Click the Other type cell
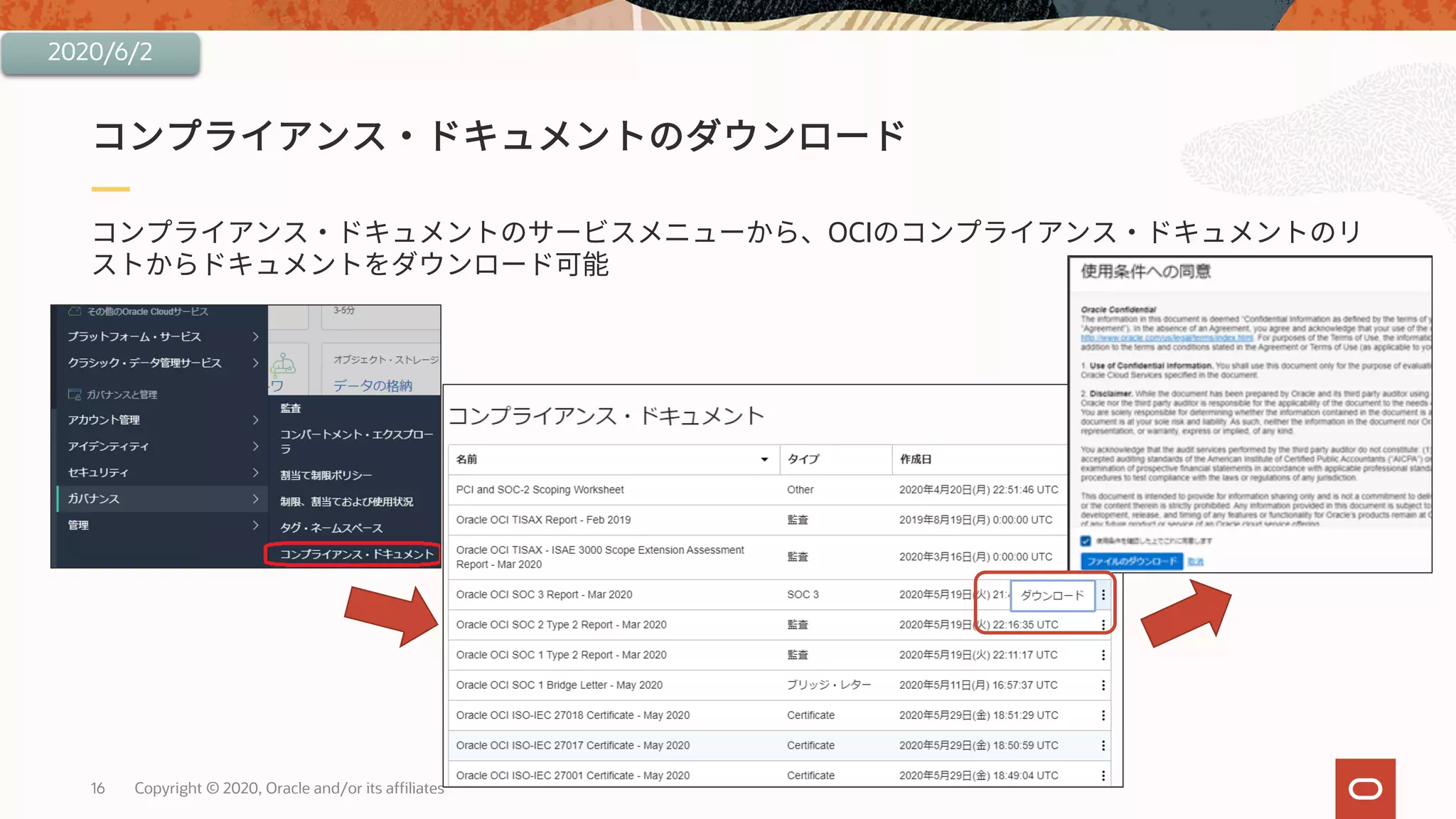Screen dimensions: 1456x819 point(800,490)
